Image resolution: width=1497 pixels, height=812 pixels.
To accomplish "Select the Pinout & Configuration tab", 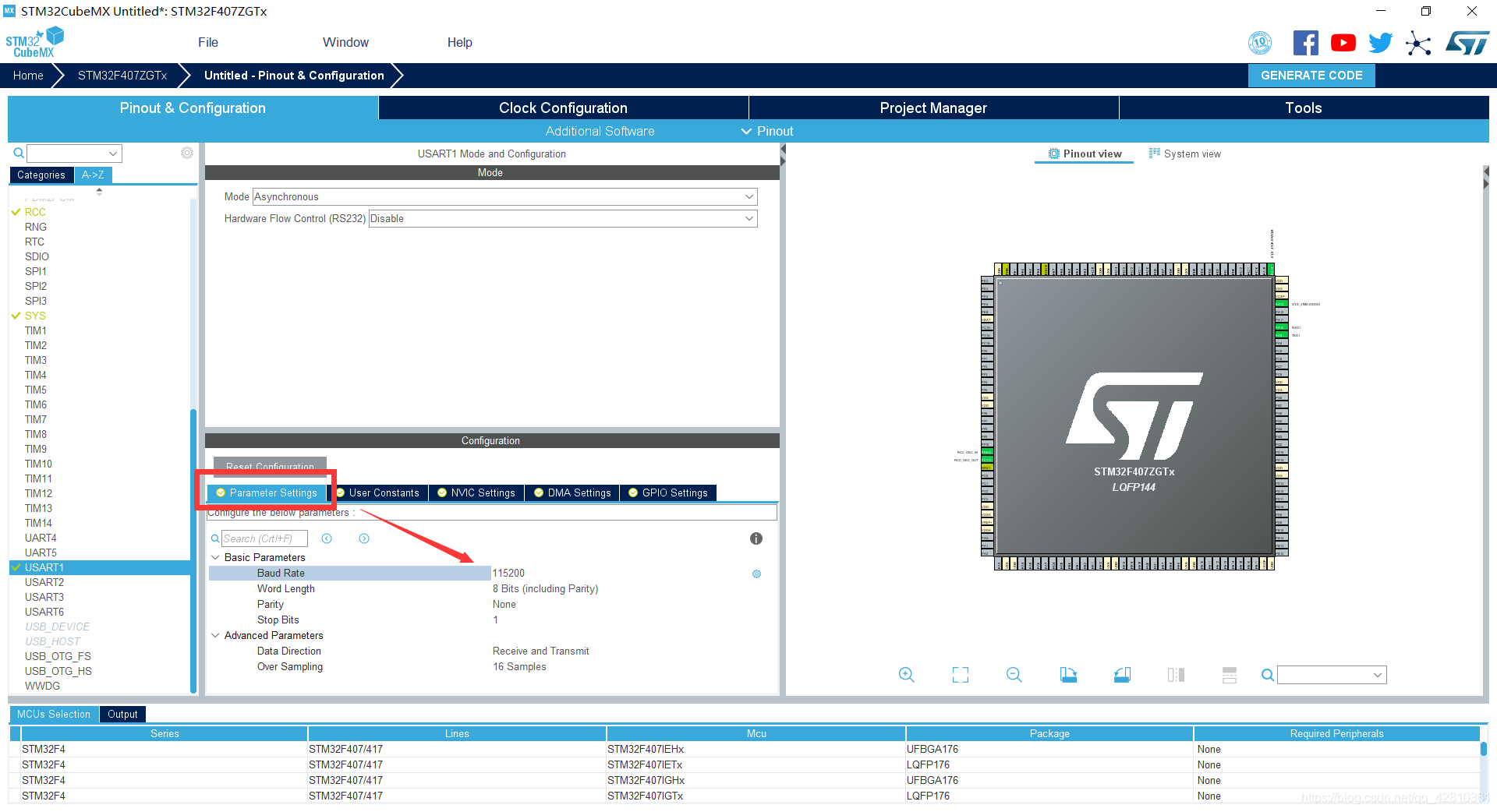I will pyautogui.click(x=193, y=108).
